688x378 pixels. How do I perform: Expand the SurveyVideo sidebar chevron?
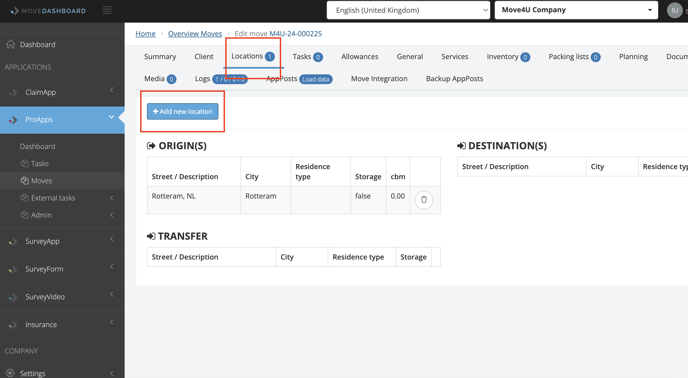tap(111, 294)
